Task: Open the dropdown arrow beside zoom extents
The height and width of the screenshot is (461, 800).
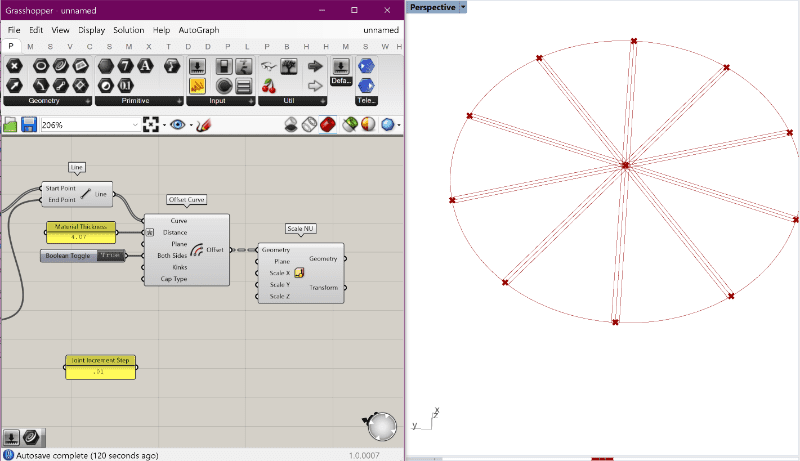Action: pos(164,125)
